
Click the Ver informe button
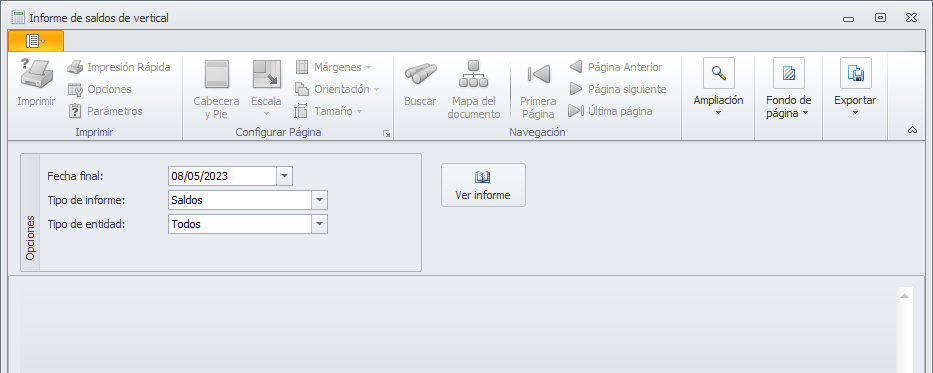coord(483,185)
